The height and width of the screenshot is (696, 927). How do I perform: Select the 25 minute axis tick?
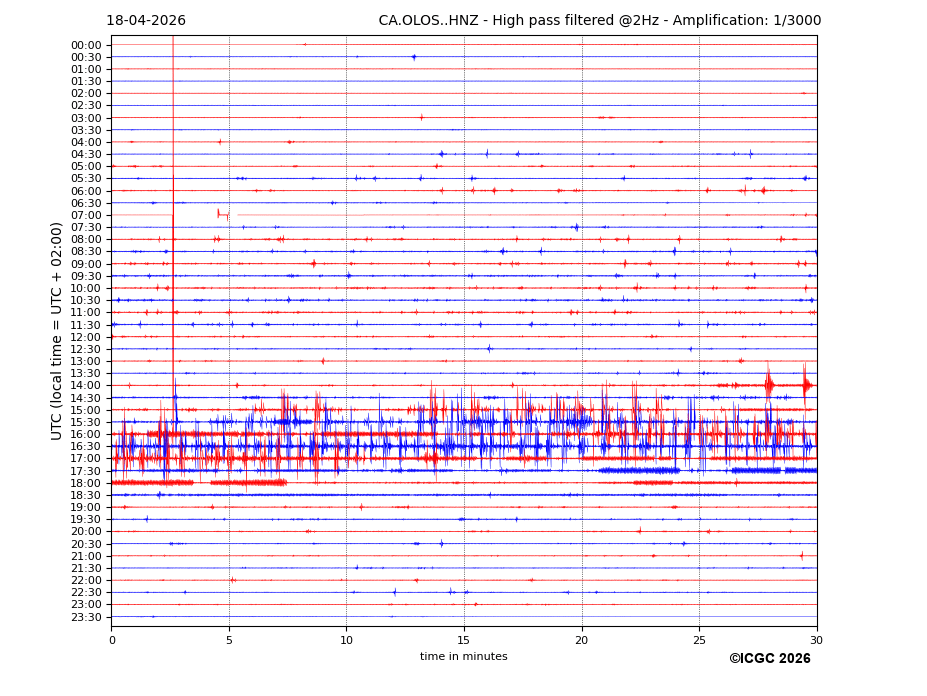(699, 639)
